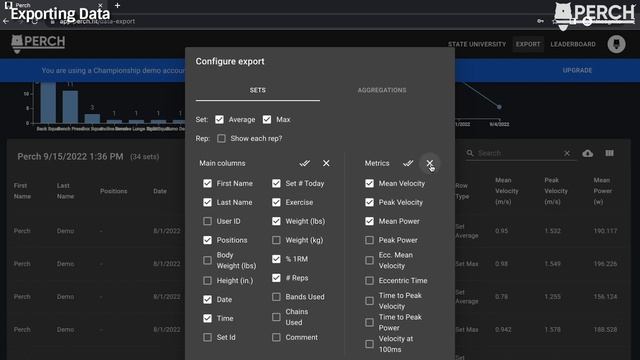Uncheck the Date column
Image resolution: width=640 pixels, height=360 pixels.
tap(207, 300)
